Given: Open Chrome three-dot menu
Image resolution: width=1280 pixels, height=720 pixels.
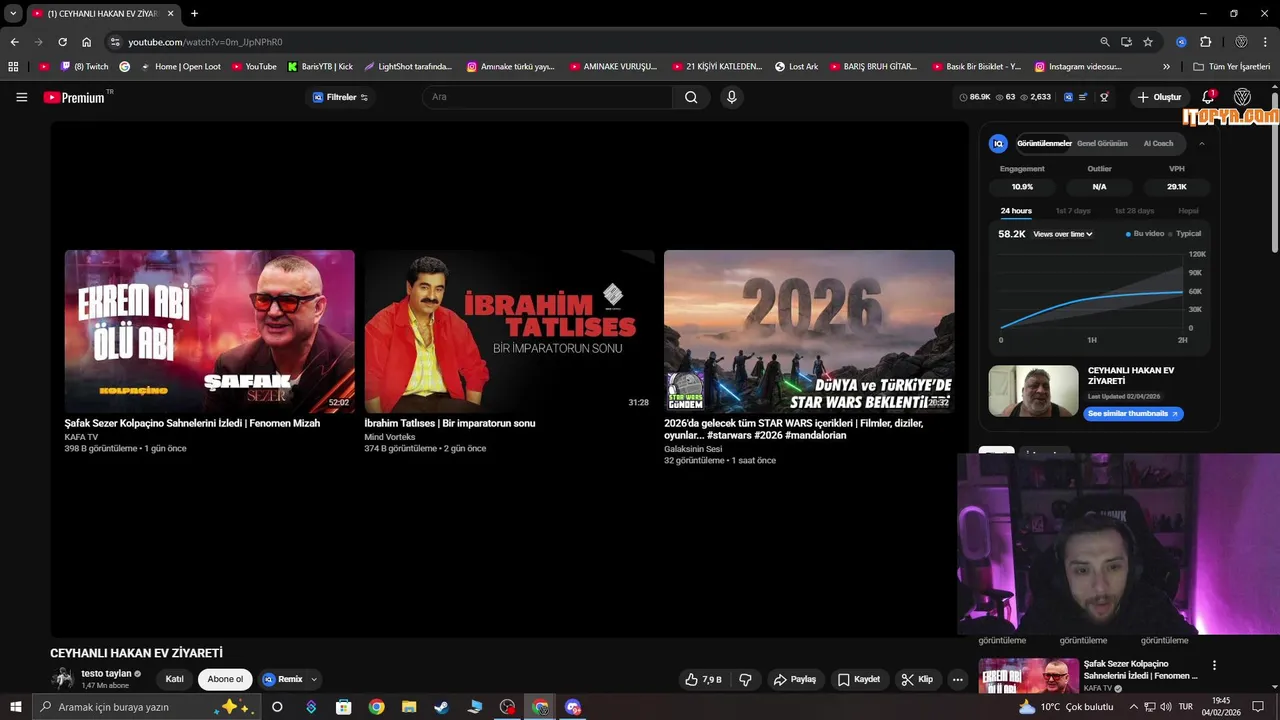Looking at the screenshot, I should pyautogui.click(x=1265, y=42).
